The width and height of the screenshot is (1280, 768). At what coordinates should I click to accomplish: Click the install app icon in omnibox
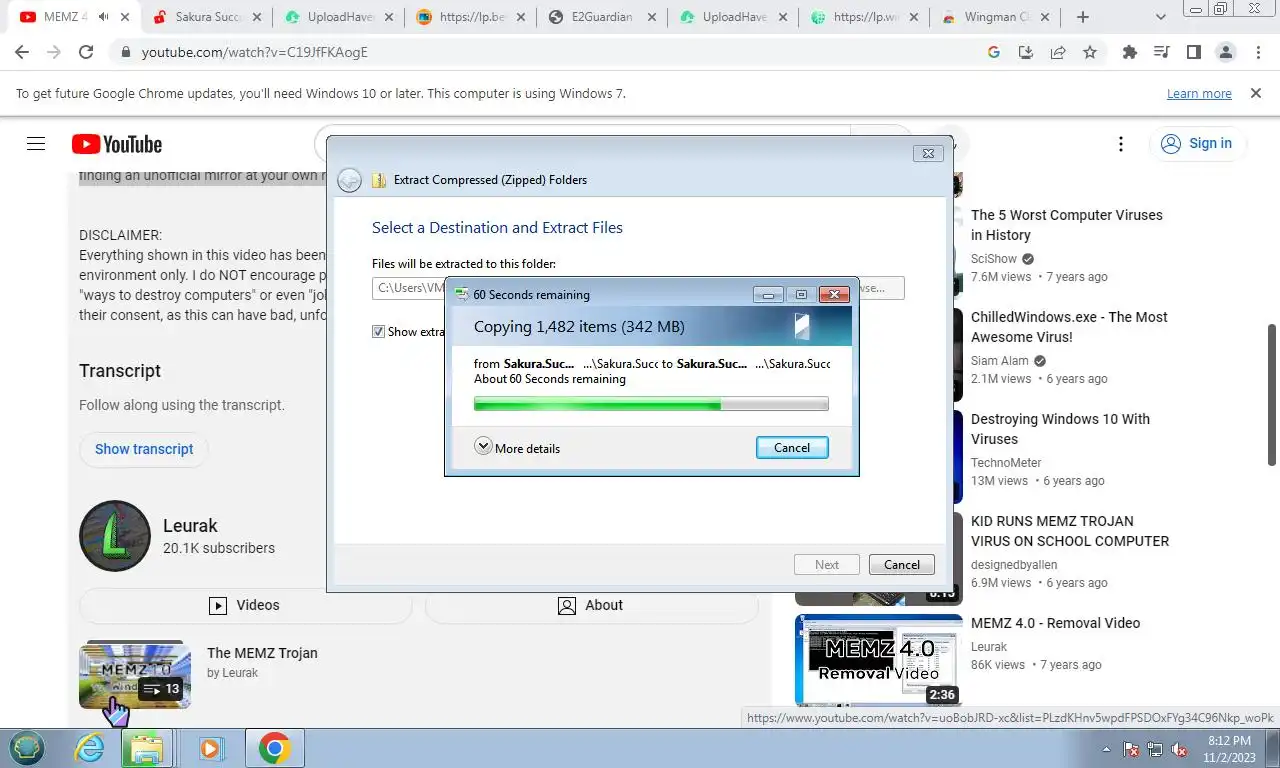[x=1025, y=52]
